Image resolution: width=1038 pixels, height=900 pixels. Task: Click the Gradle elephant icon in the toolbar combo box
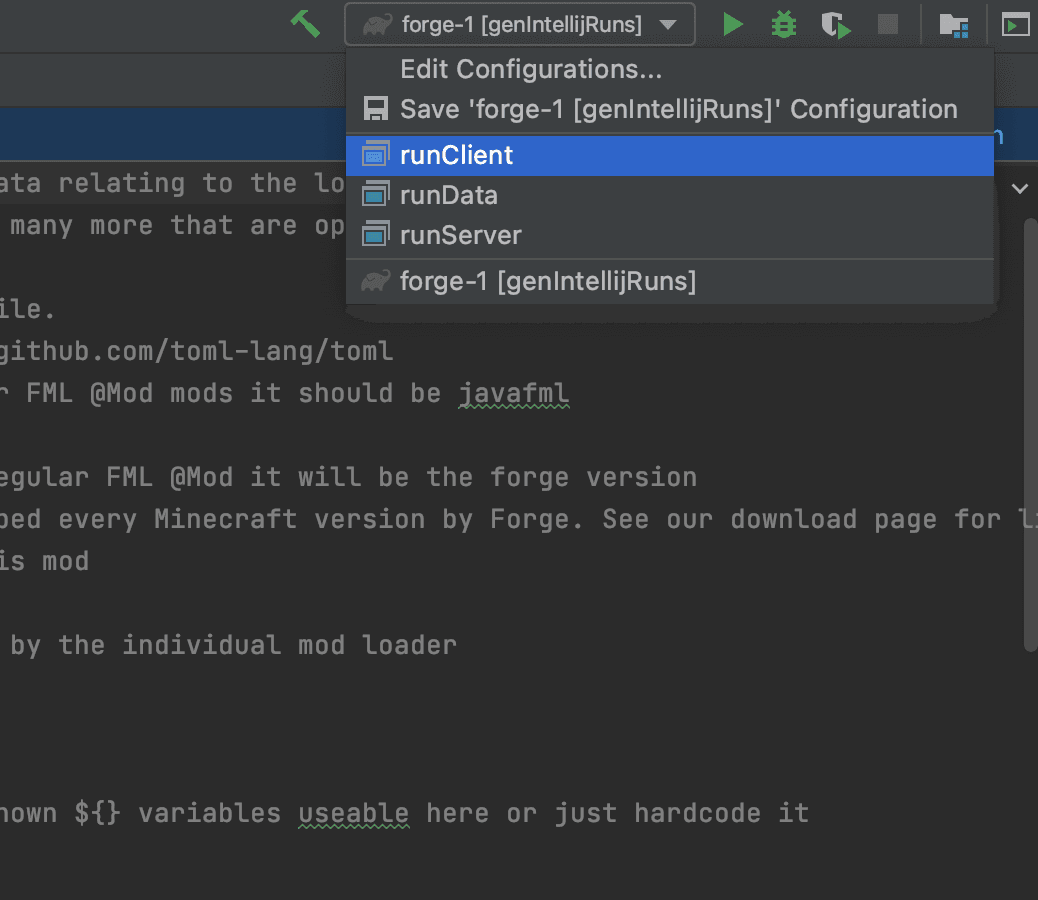[x=377, y=25]
